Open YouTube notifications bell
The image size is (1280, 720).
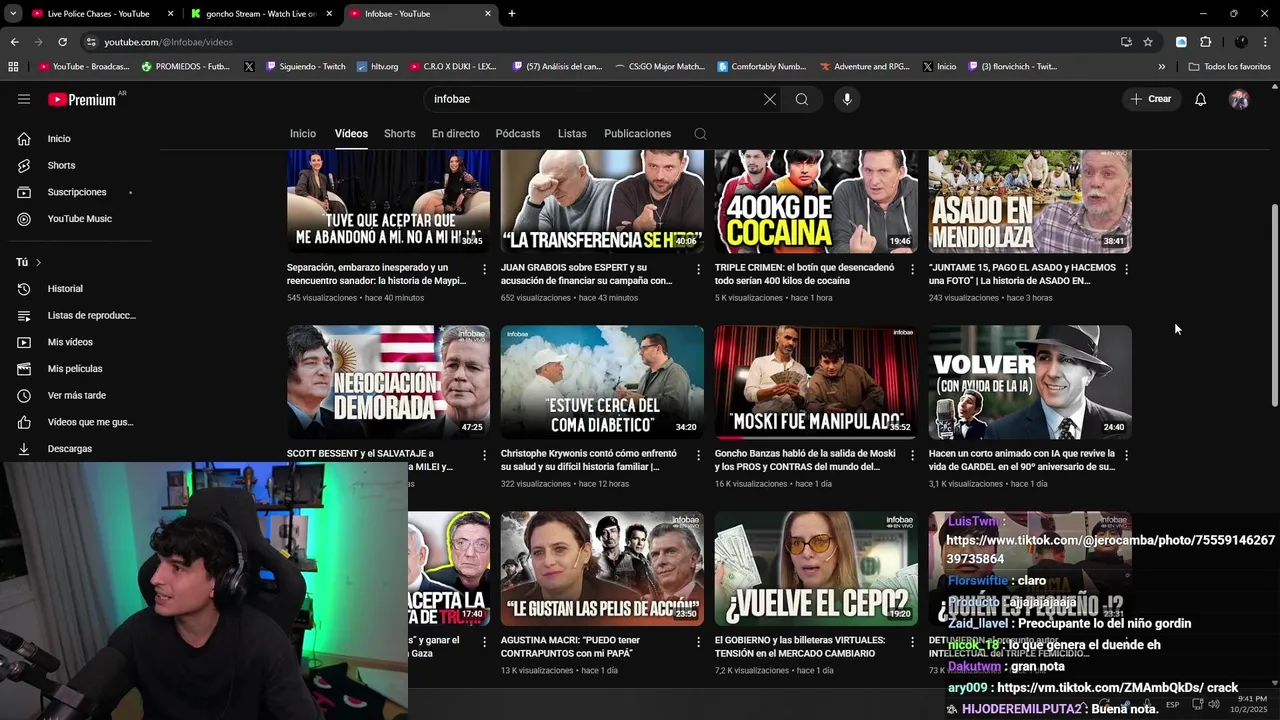[1201, 99]
